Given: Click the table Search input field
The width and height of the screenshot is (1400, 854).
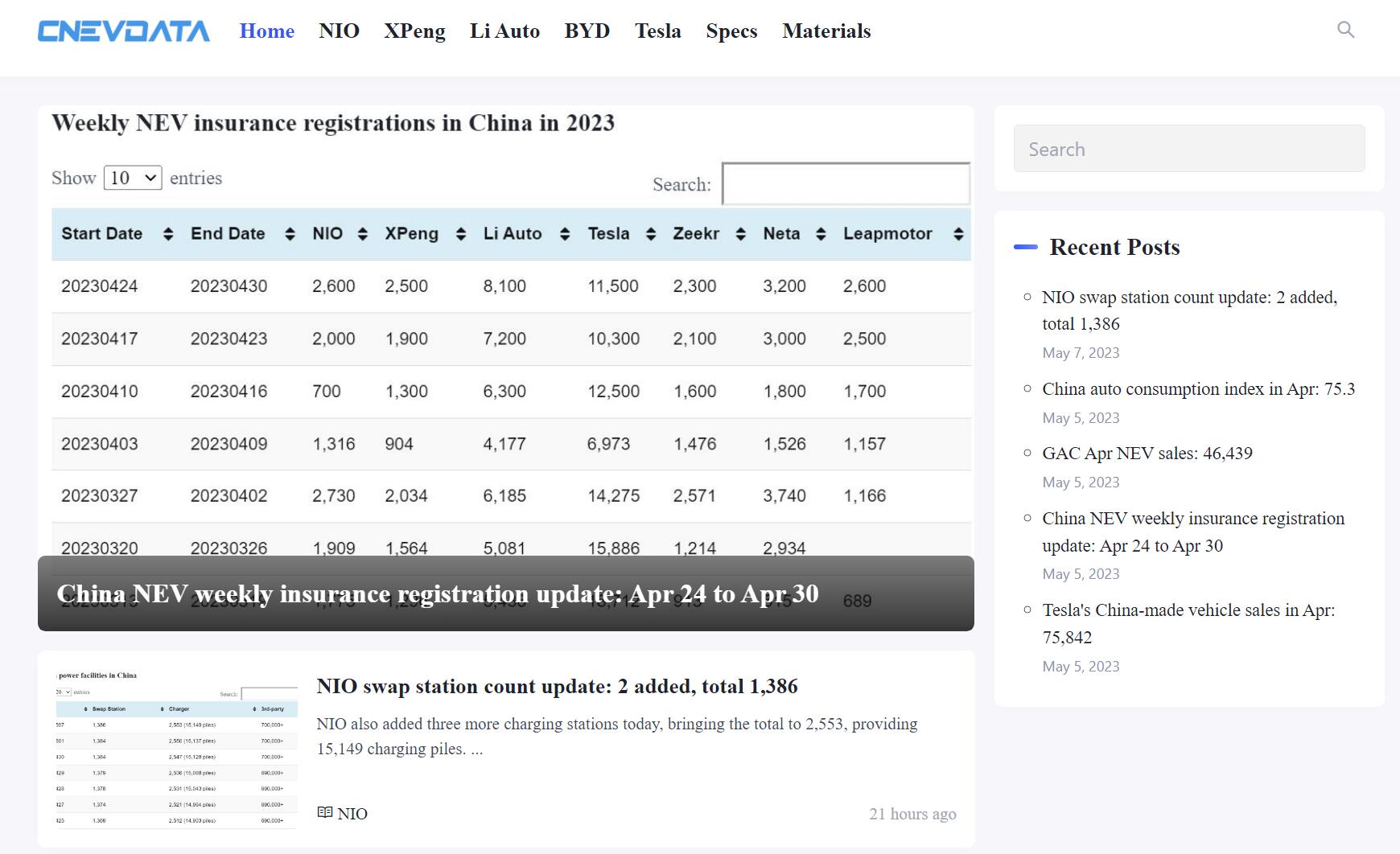Looking at the screenshot, I should tap(845, 184).
